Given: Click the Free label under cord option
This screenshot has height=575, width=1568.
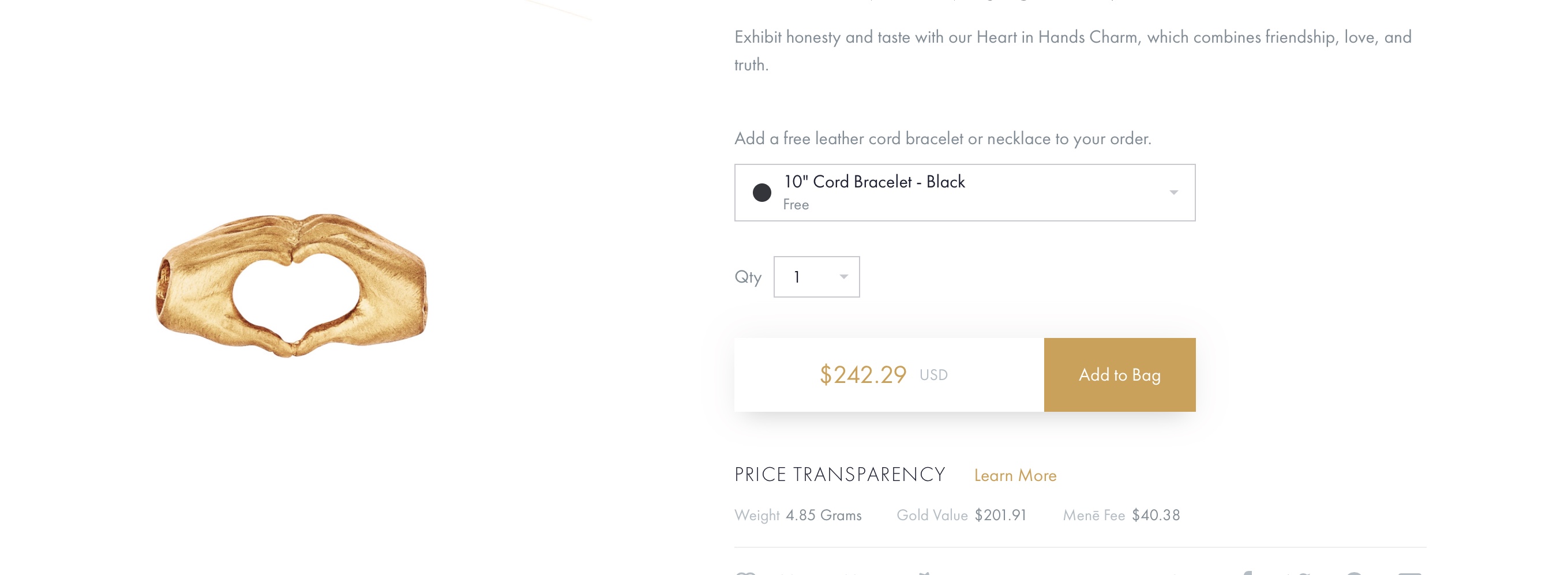Looking at the screenshot, I should point(796,205).
